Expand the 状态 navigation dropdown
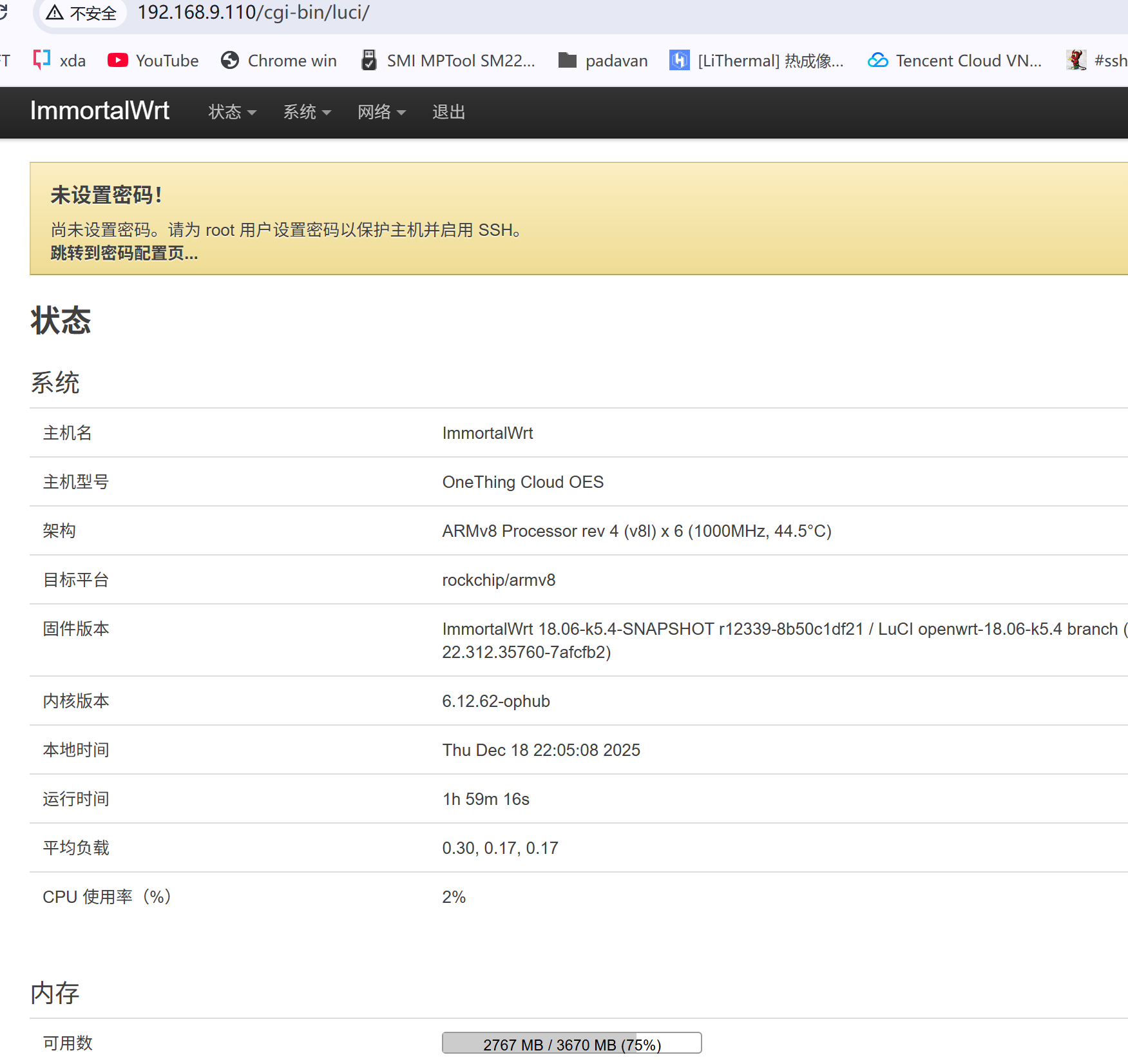This screenshot has width=1128, height=1064. (231, 111)
